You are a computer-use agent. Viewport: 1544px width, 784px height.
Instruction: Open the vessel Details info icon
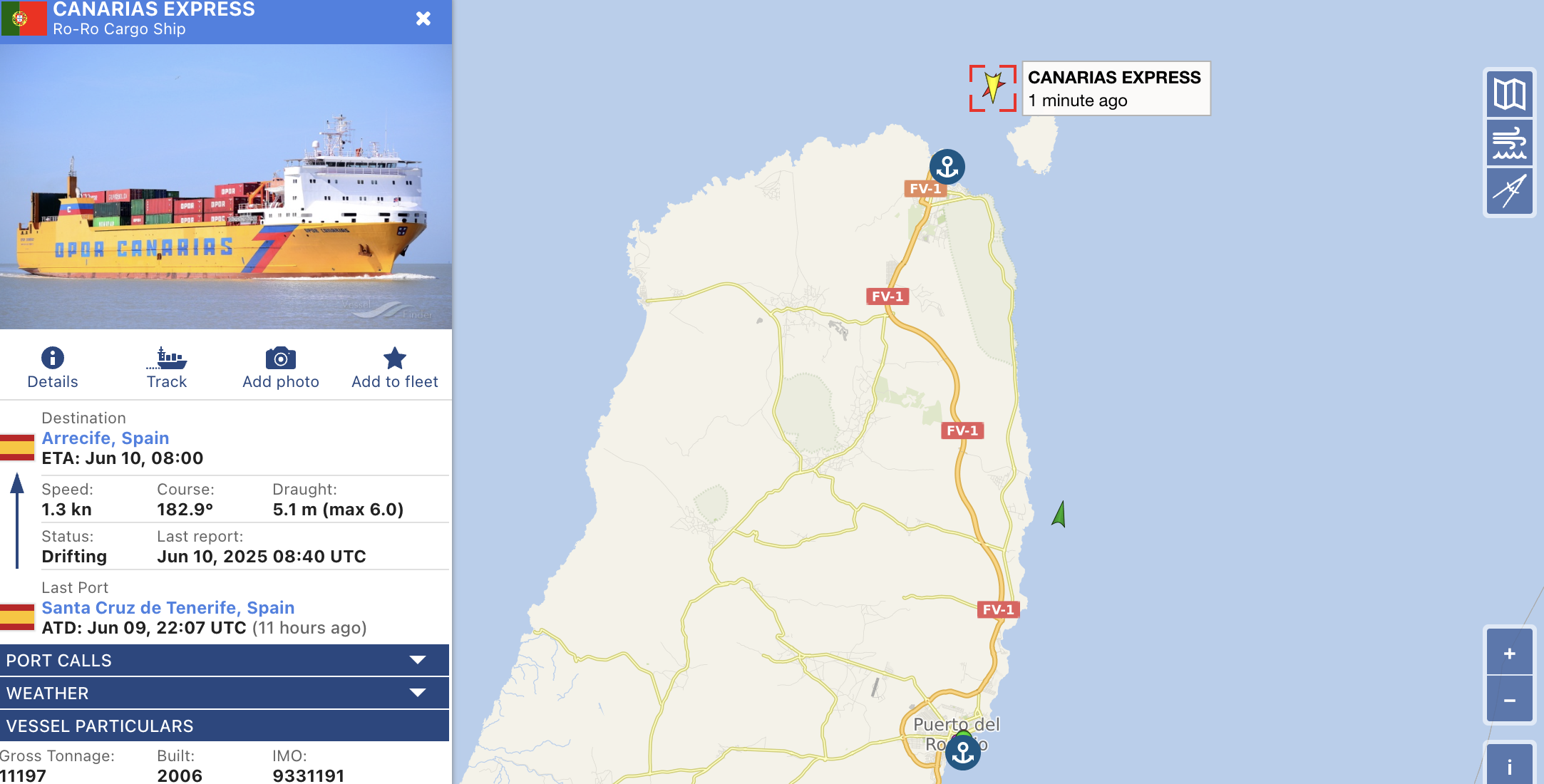click(x=53, y=358)
